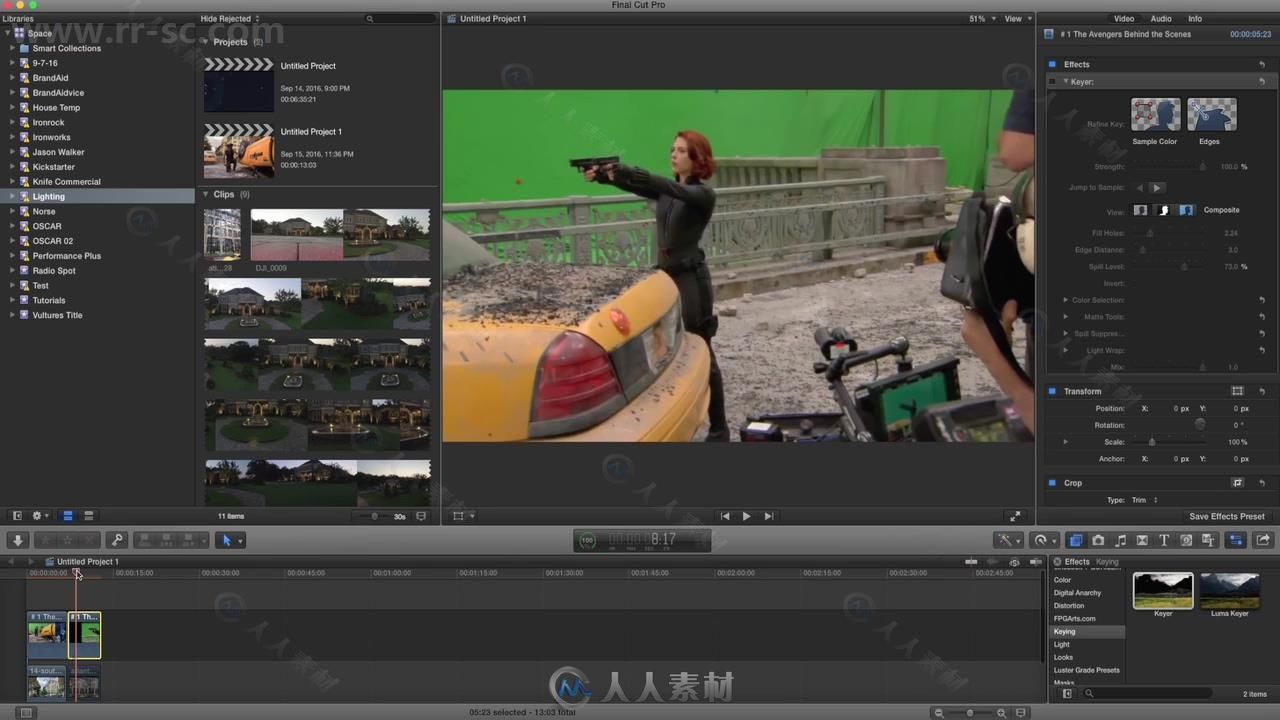The height and width of the screenshot is (720, 1280).
Task: Open the keyword editor key icon
Action: click(x=117, y=540)
